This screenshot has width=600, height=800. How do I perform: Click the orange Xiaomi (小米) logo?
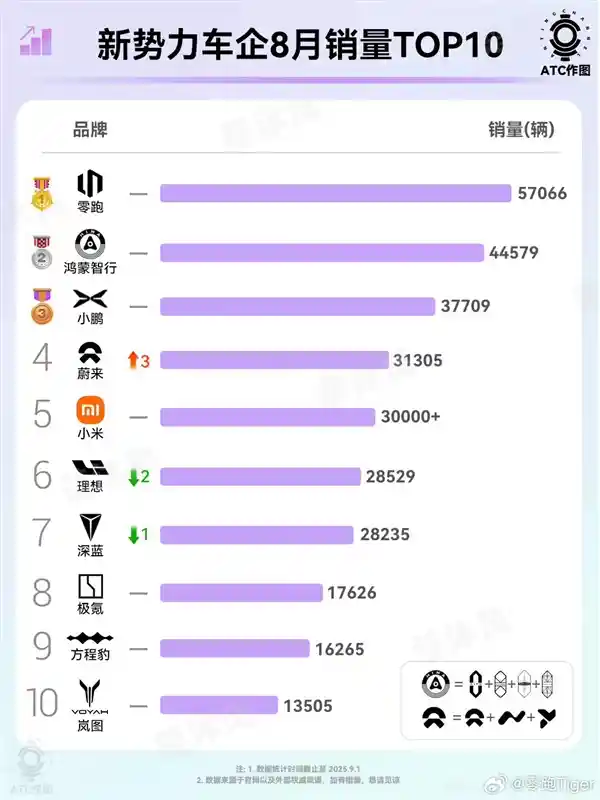(90, 411)
